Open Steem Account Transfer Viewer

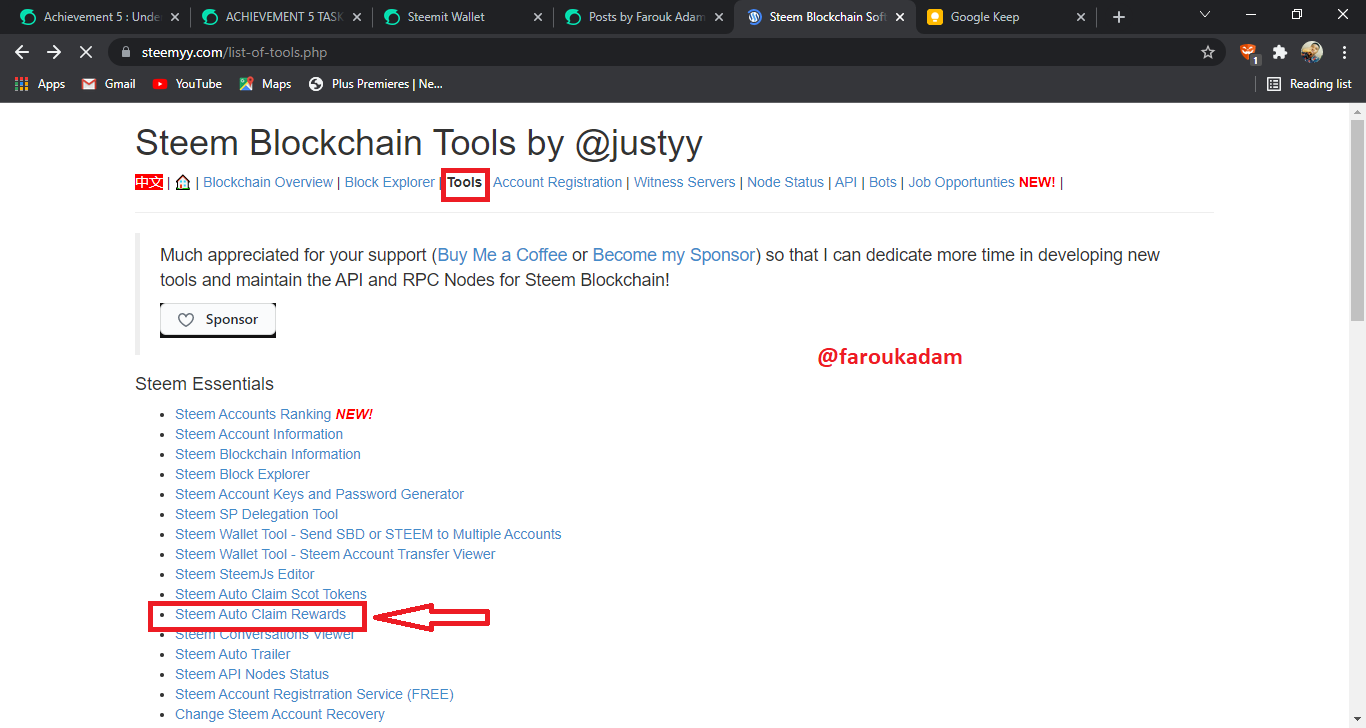[335, 554]
